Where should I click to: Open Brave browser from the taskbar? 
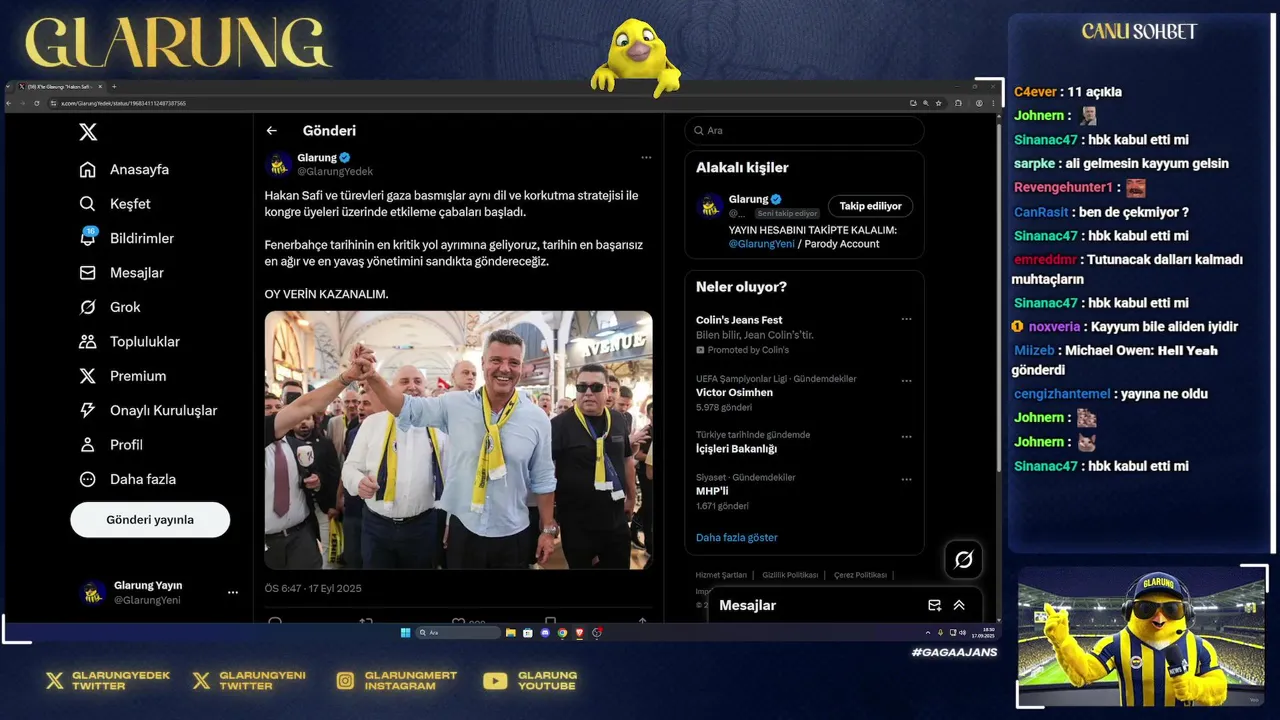tap(579, 632)
